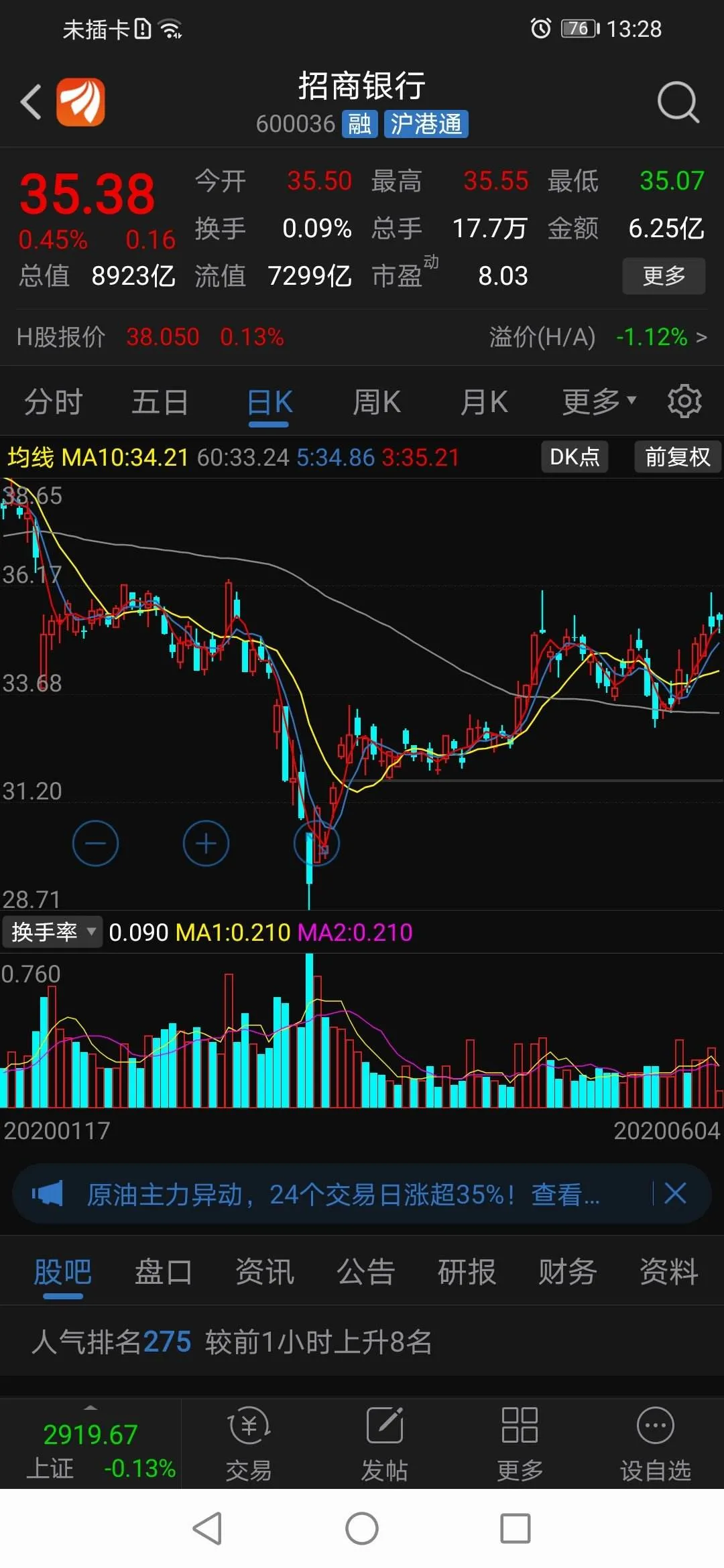Viewport: 724px width, 1568px height.
Task: Zoom out chart with minus icon
Action: tap(95, 843)
